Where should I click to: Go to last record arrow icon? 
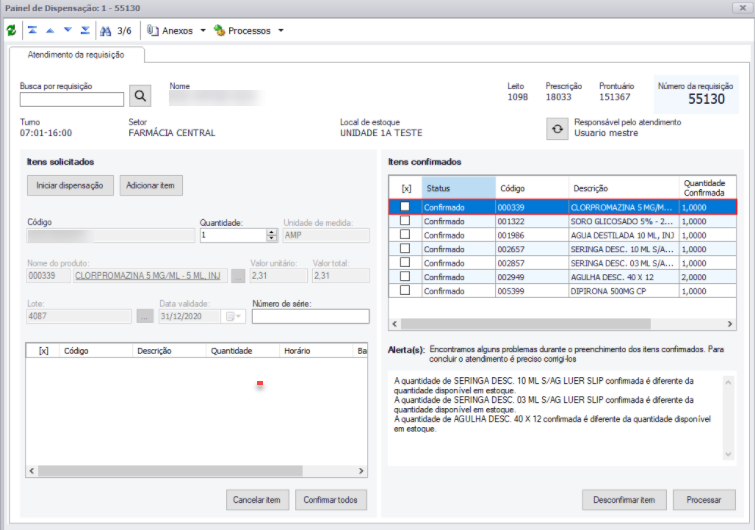click(x=85, y=30)
